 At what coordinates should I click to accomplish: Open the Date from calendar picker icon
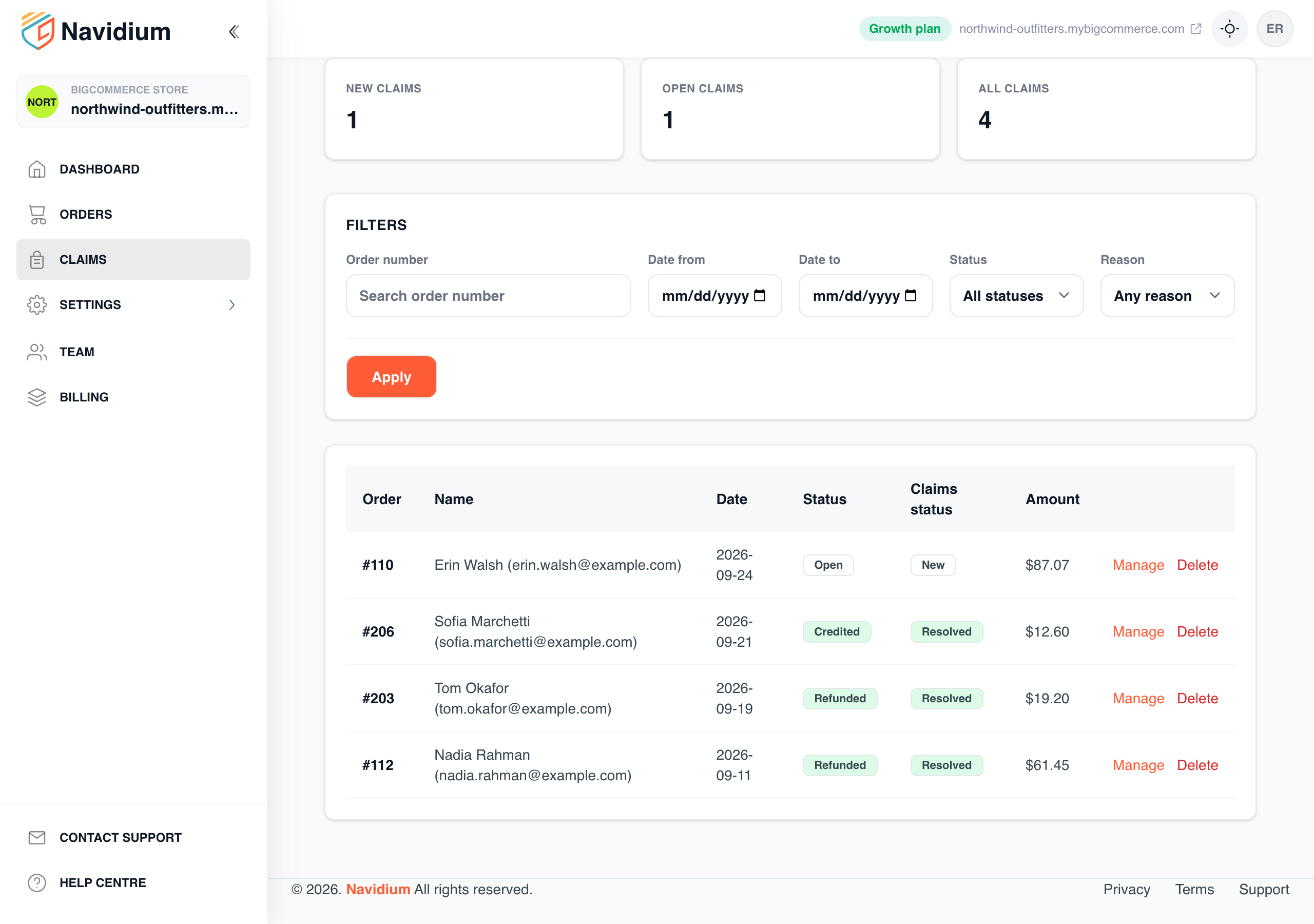click(x=760, y=295)
